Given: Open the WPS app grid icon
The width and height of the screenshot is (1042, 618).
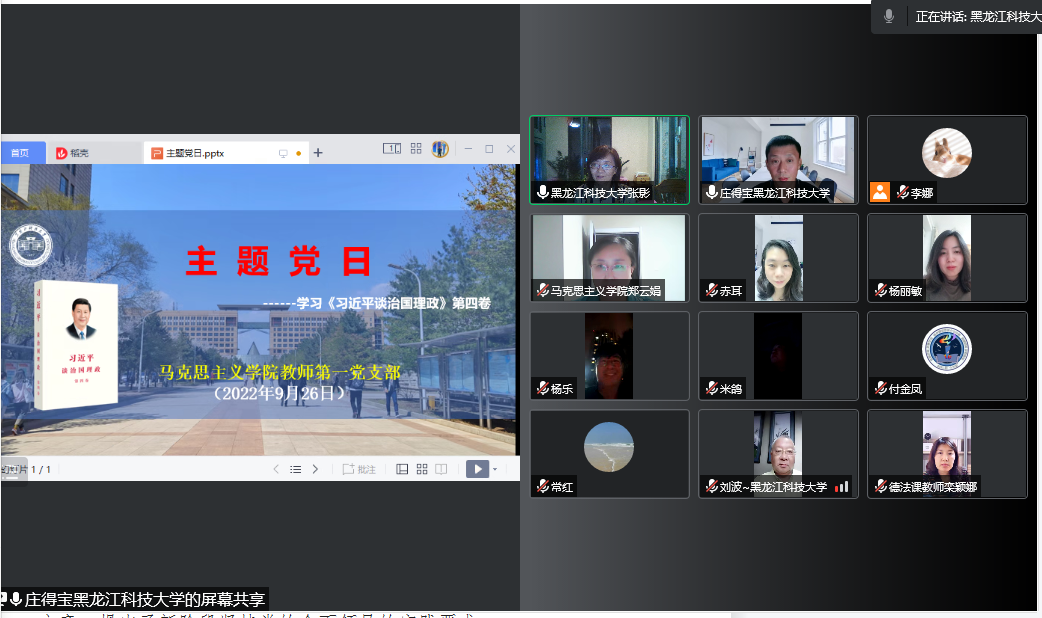Looking at the screenshot, I should pyautogui.click(x=416, y=149).
